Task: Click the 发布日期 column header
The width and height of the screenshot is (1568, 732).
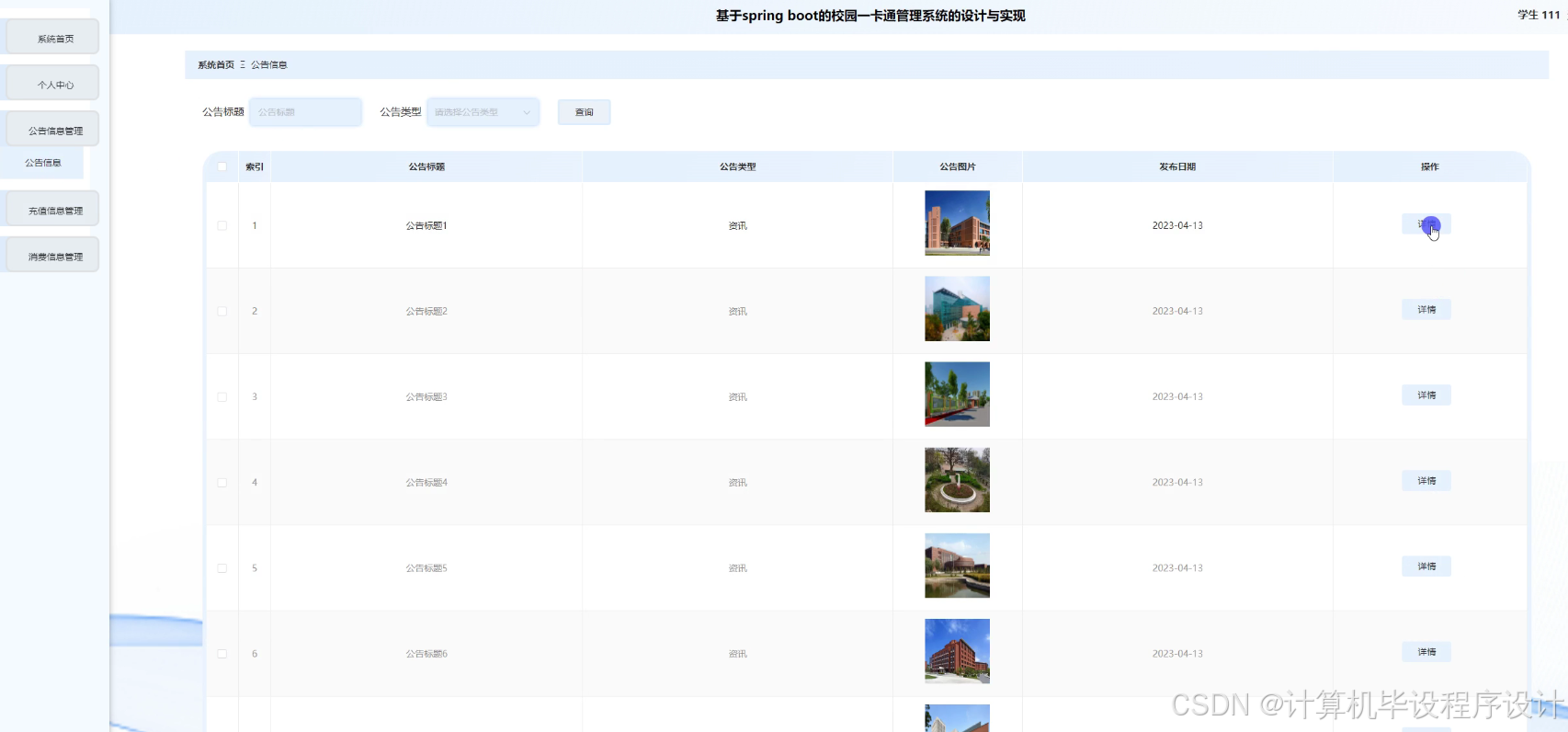Action: click(1177, 166)
